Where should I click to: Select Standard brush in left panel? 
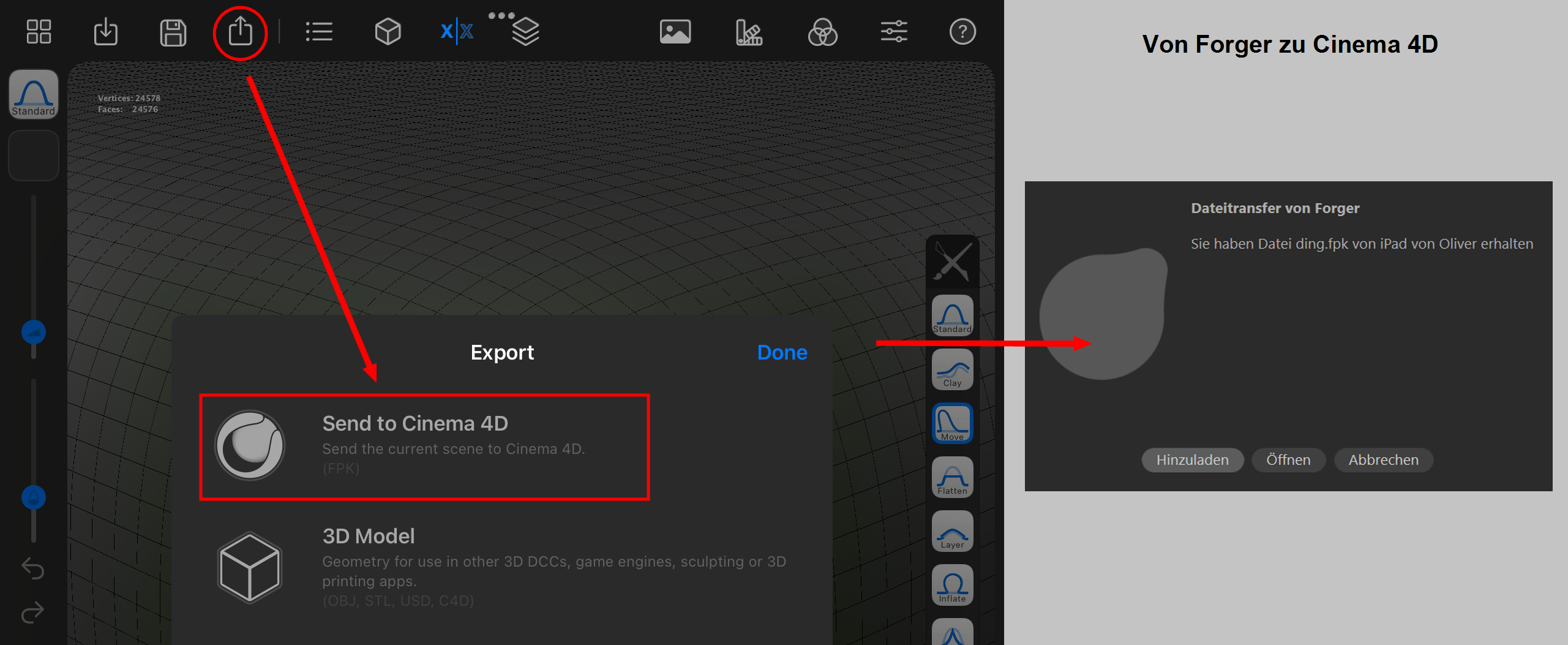pos(34,94)
